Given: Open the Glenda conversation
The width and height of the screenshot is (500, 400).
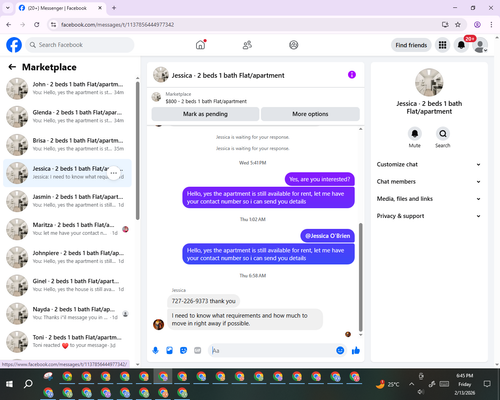Looking at the screenshot, I should pos(67,117).
